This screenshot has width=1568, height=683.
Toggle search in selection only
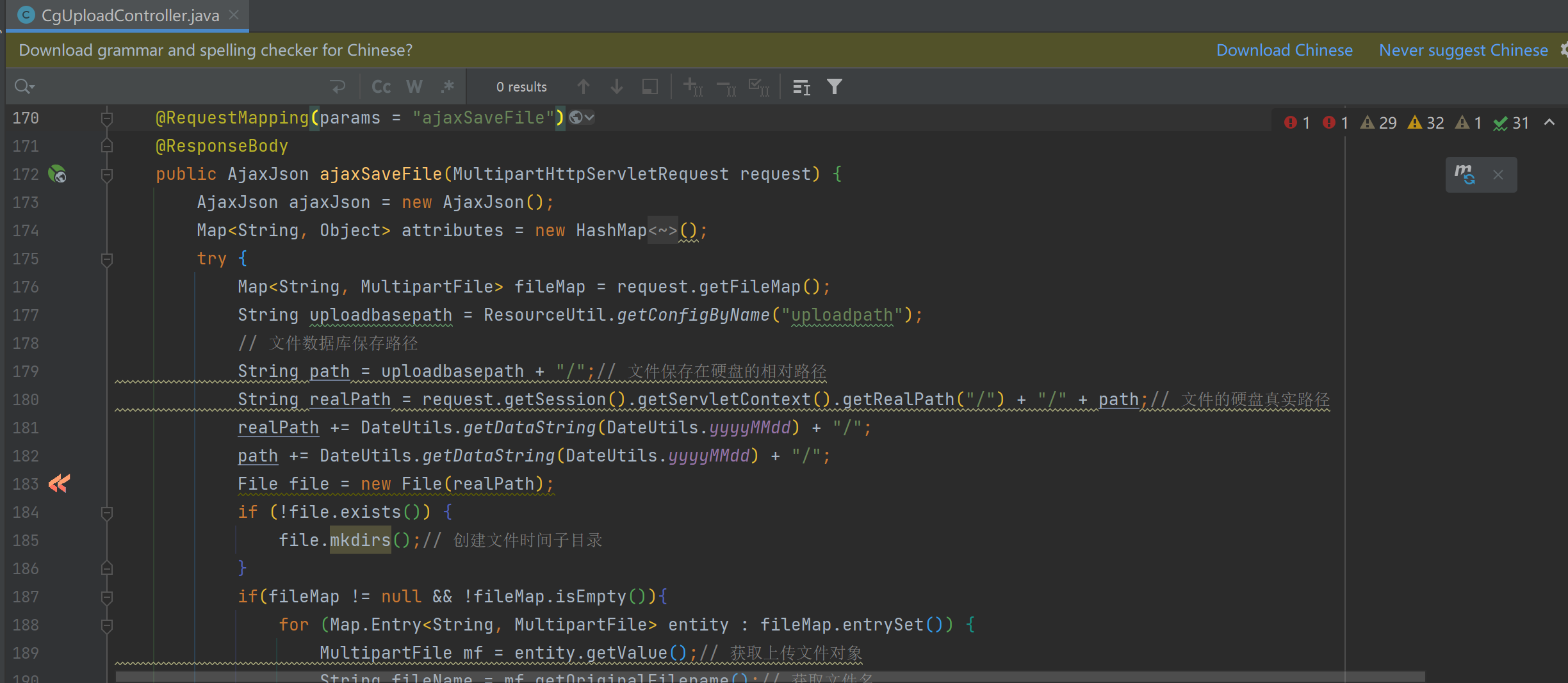(650, 86)
